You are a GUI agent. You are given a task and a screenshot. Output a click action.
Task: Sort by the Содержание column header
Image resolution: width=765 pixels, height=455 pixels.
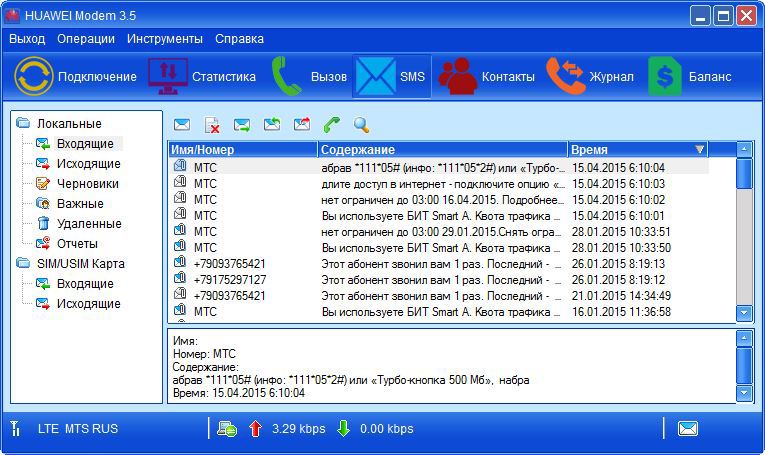click(x=443, y=149)
